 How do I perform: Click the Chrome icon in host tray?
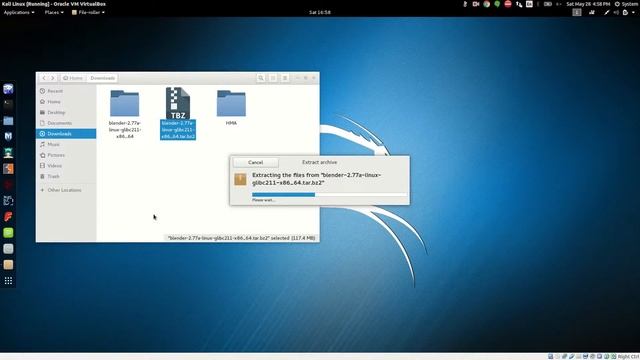[487, 4]
